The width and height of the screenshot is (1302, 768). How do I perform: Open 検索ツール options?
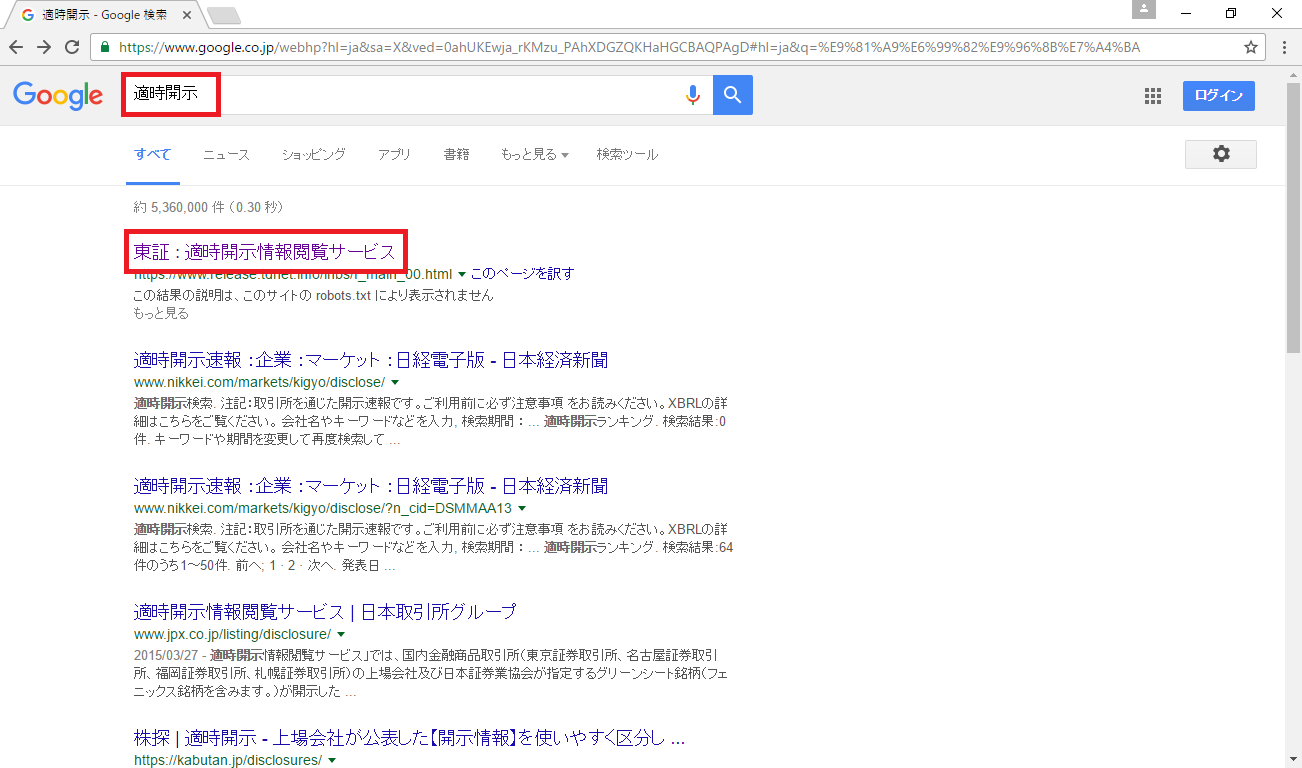pos(627,154)
